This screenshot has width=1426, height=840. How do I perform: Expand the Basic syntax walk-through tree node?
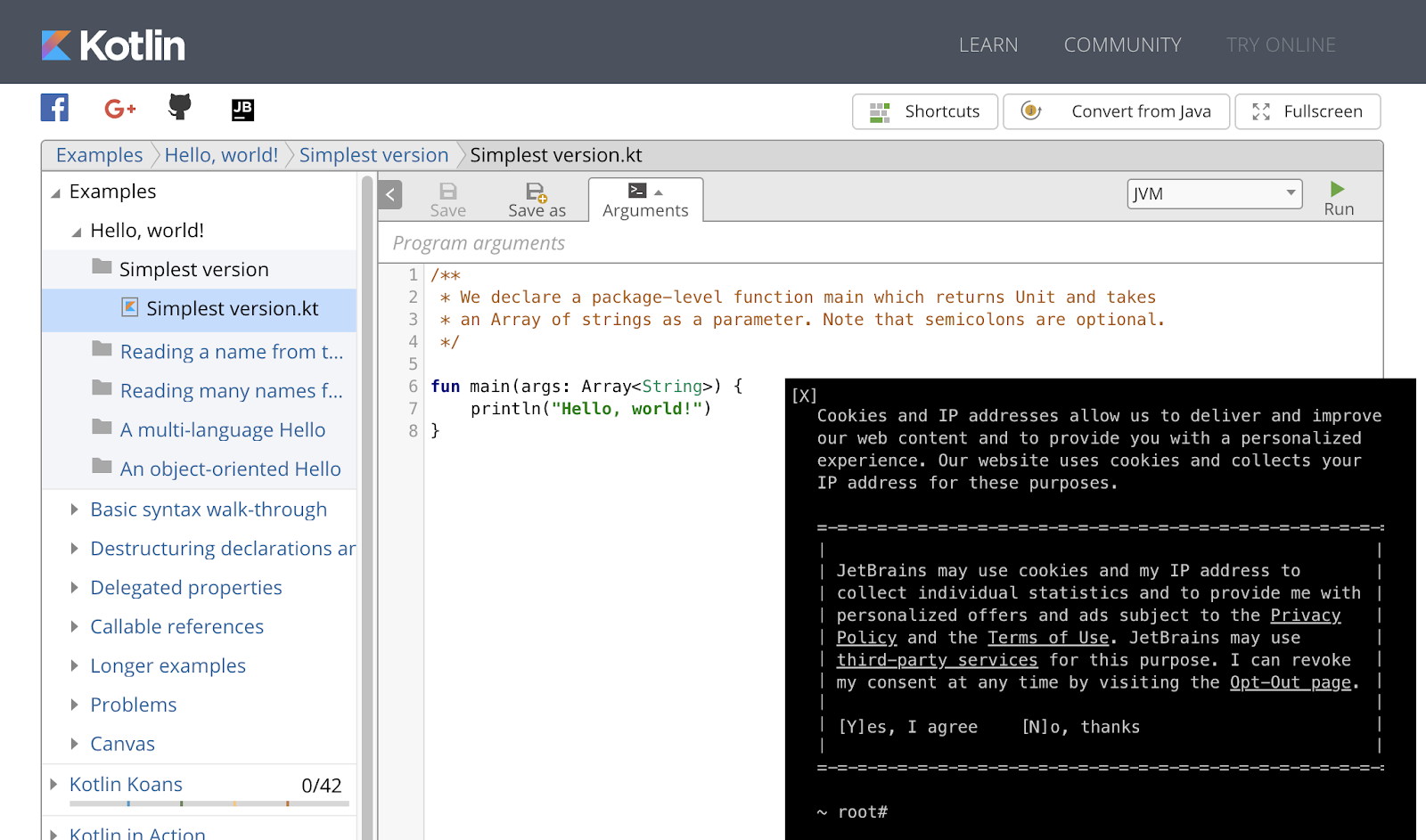click(75, 510)
